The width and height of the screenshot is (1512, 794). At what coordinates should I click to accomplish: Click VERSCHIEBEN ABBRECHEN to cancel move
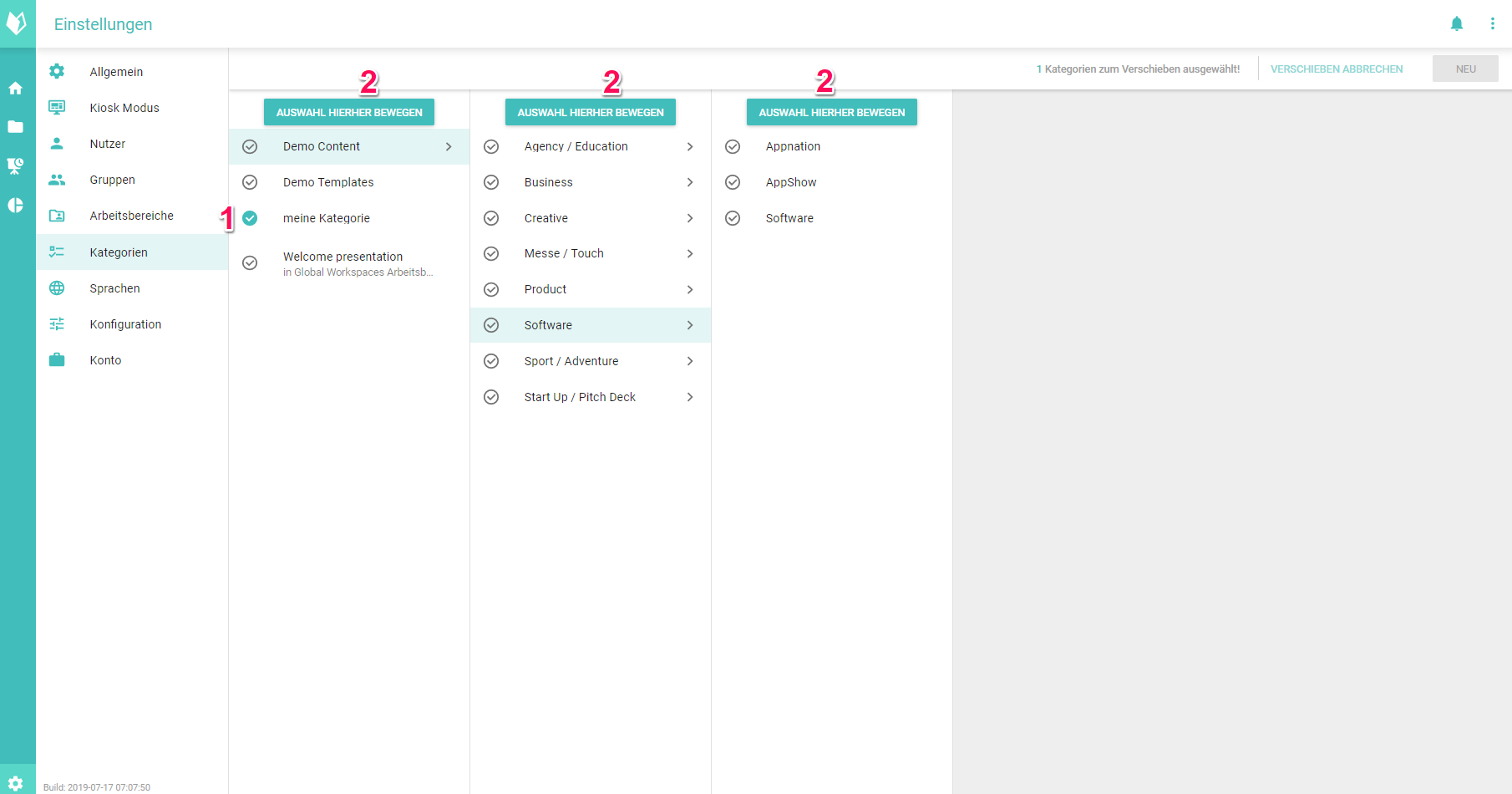pyautogui.click(x=1337, y=69)
